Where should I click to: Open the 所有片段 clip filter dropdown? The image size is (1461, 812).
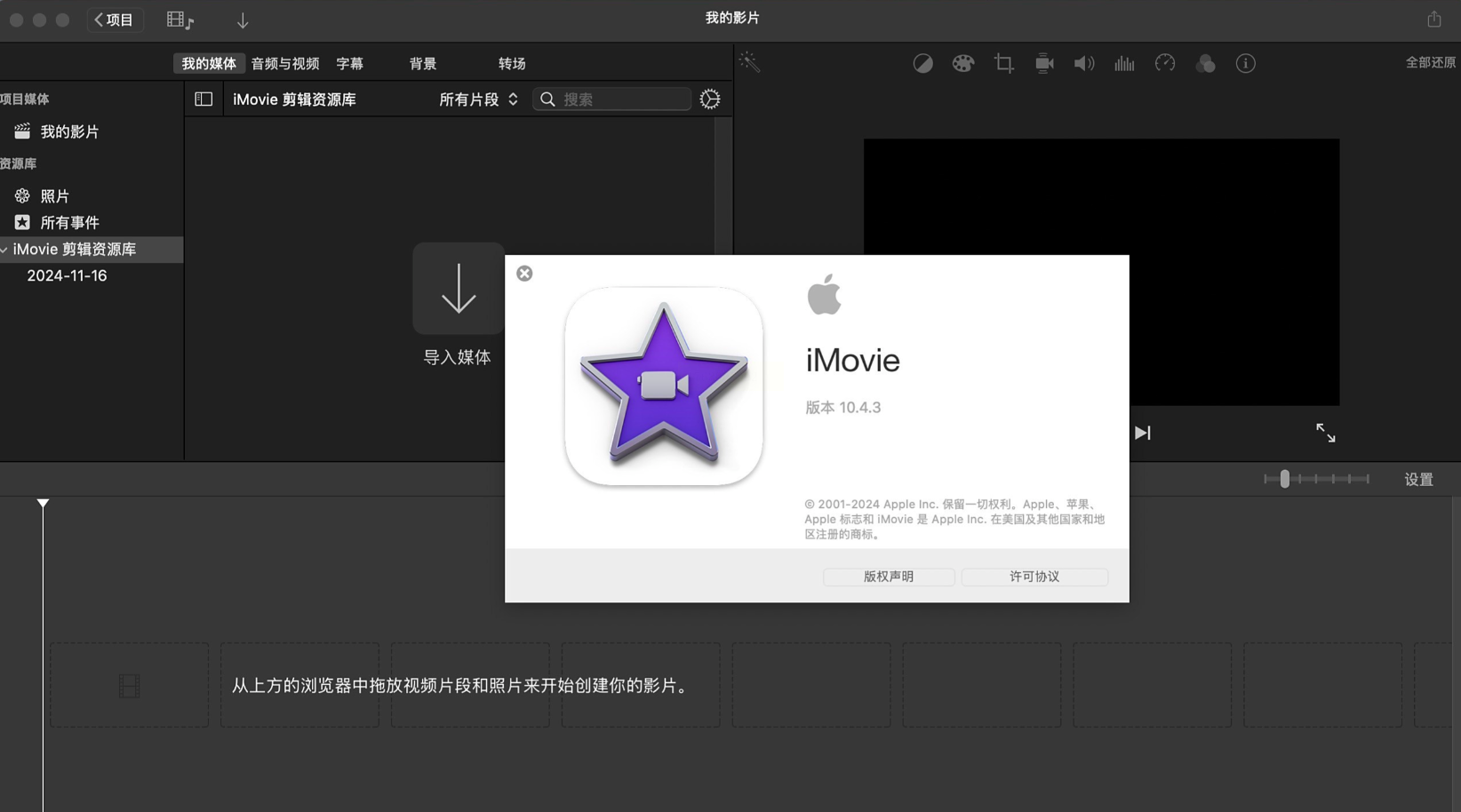478,100
